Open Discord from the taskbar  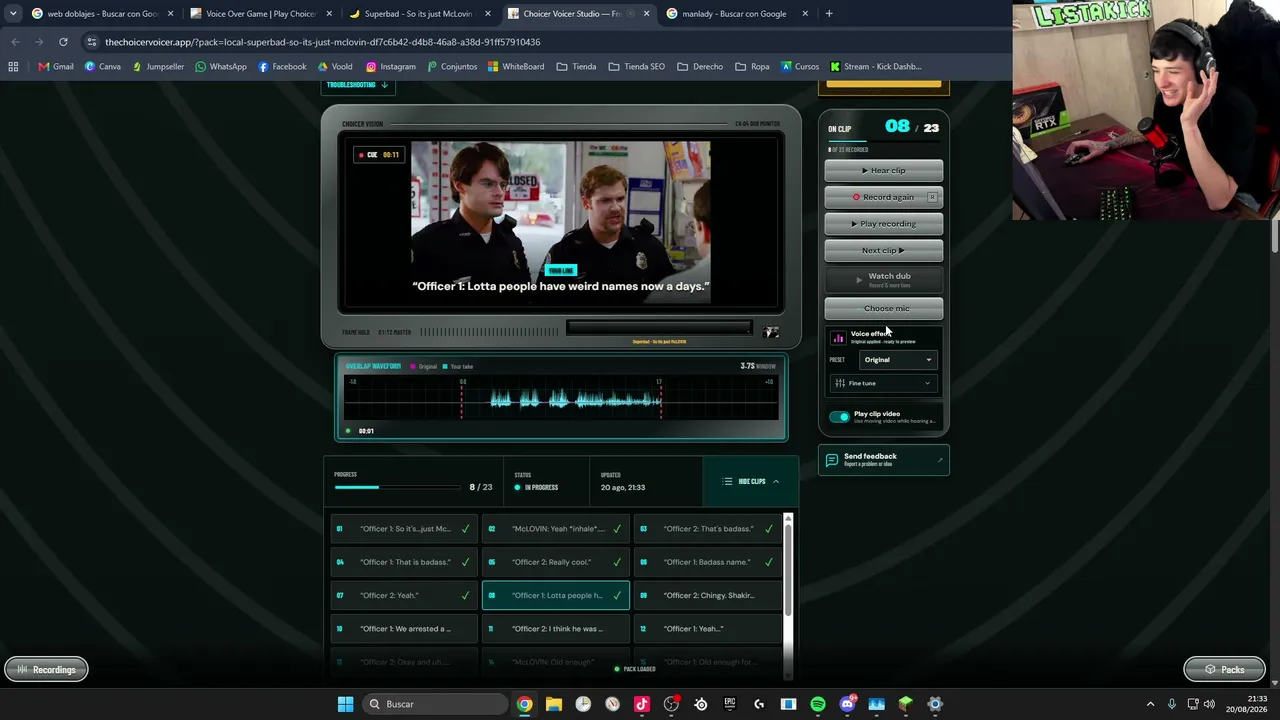847,704
